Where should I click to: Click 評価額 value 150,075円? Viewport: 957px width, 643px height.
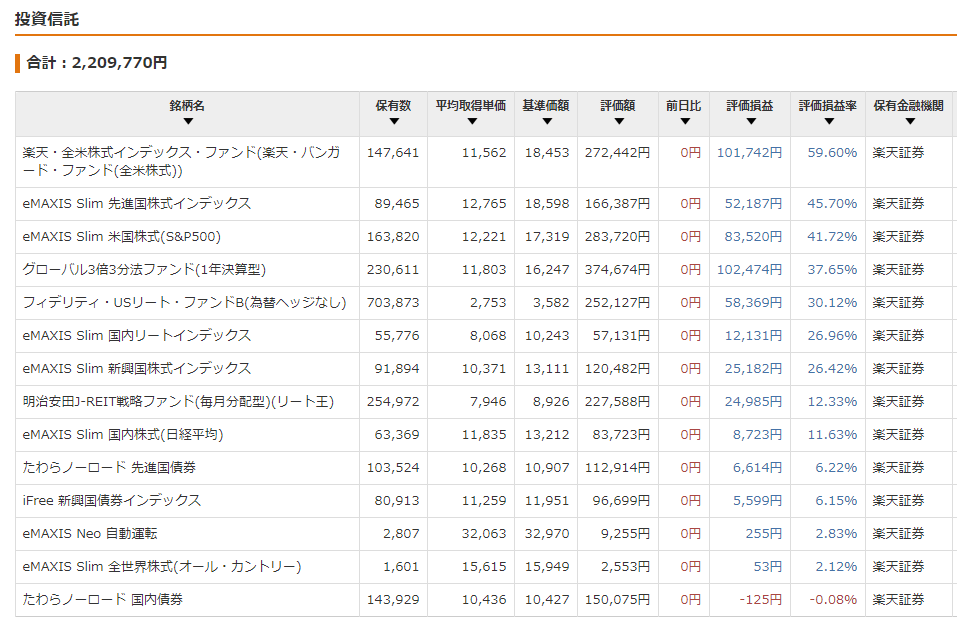[x=617, y=599]
